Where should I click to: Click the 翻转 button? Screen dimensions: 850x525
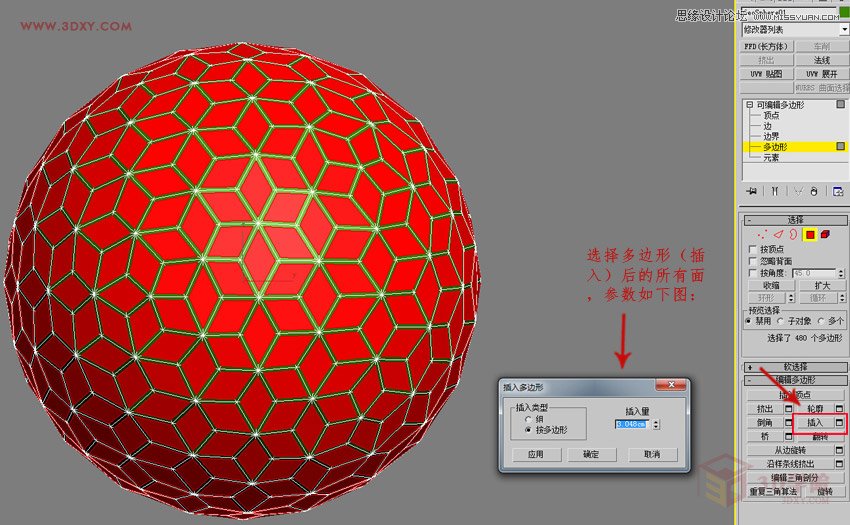820,437
